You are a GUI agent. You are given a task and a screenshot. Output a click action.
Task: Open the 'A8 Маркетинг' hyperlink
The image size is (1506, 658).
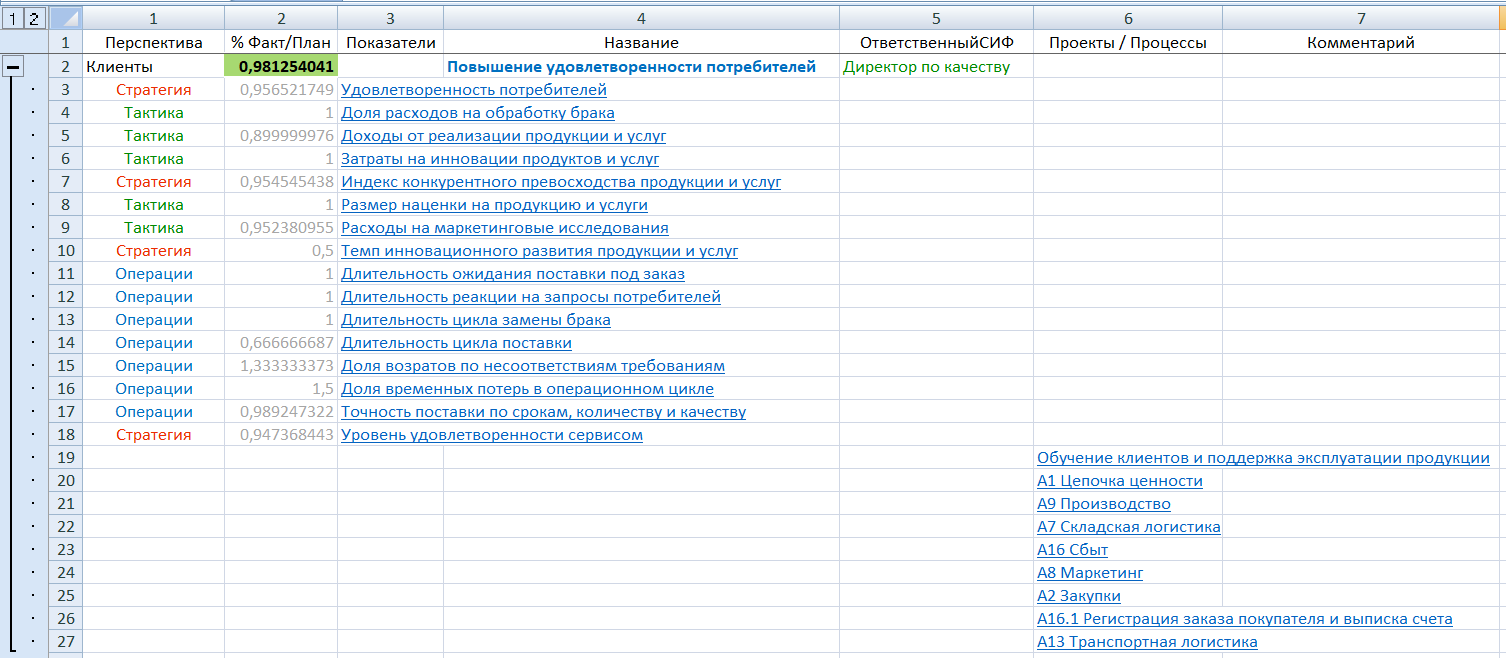[1090, 573]
